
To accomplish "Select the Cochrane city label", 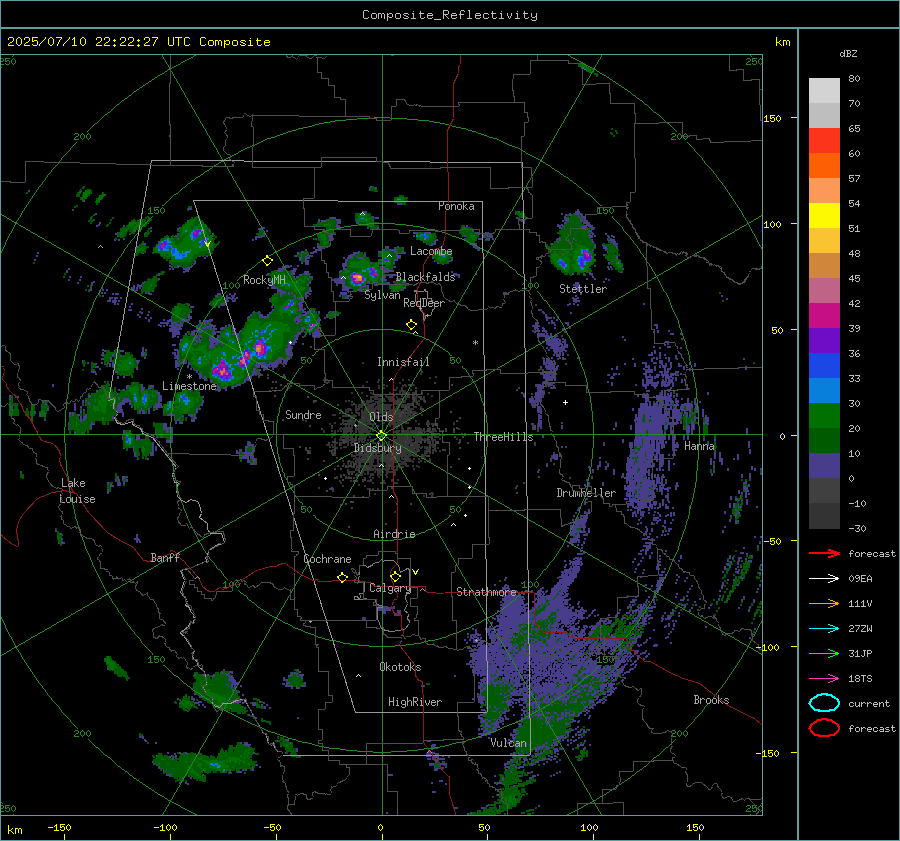I will [327, 559].
